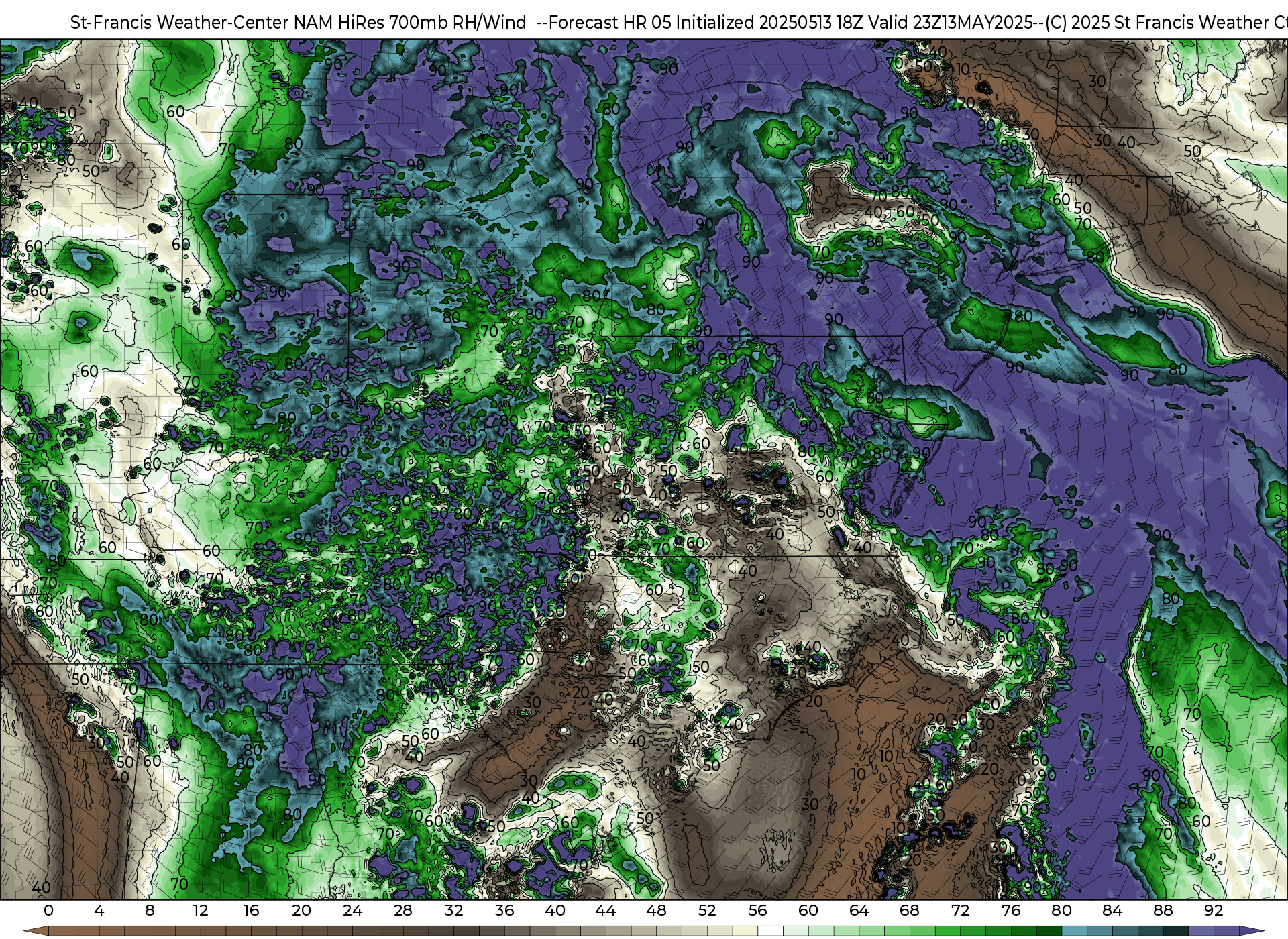Image resolution: width=1288 pixels, height=939 pixels.
Task: Select the '44' tick on the color bar legend
Action: point(606,910)
